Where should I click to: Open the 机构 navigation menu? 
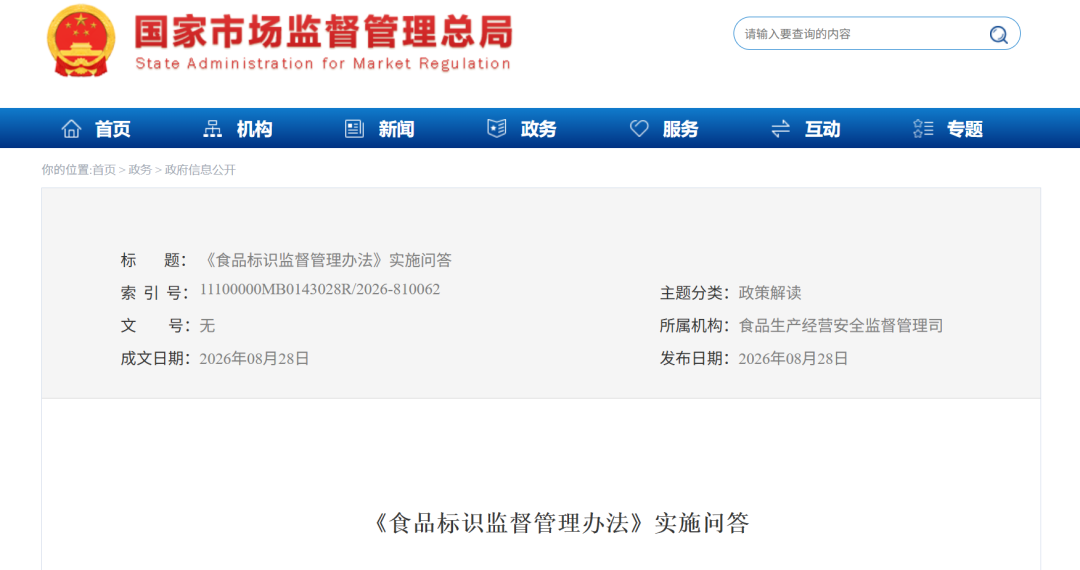pos(254,129)
